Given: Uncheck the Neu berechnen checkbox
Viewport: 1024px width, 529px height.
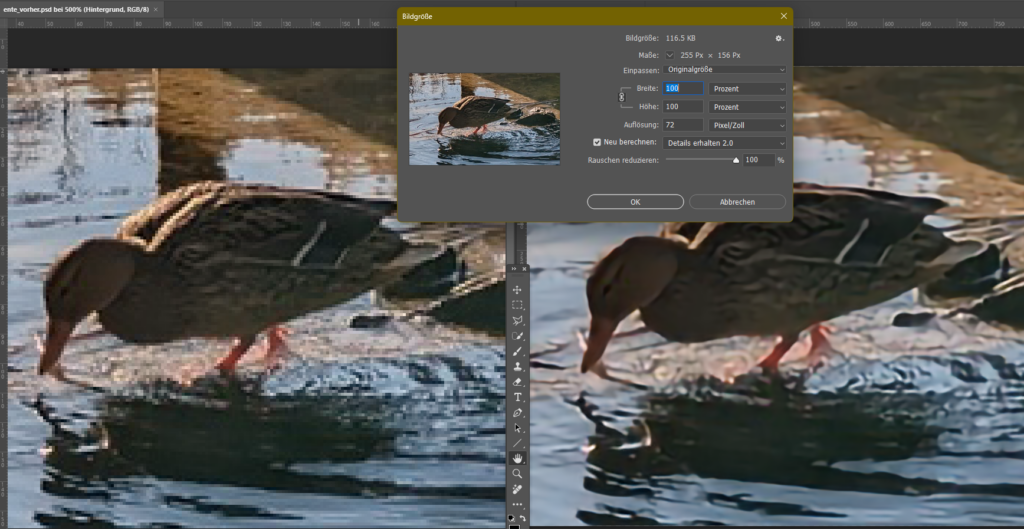Looking at the screenshot, I should 598,143.
